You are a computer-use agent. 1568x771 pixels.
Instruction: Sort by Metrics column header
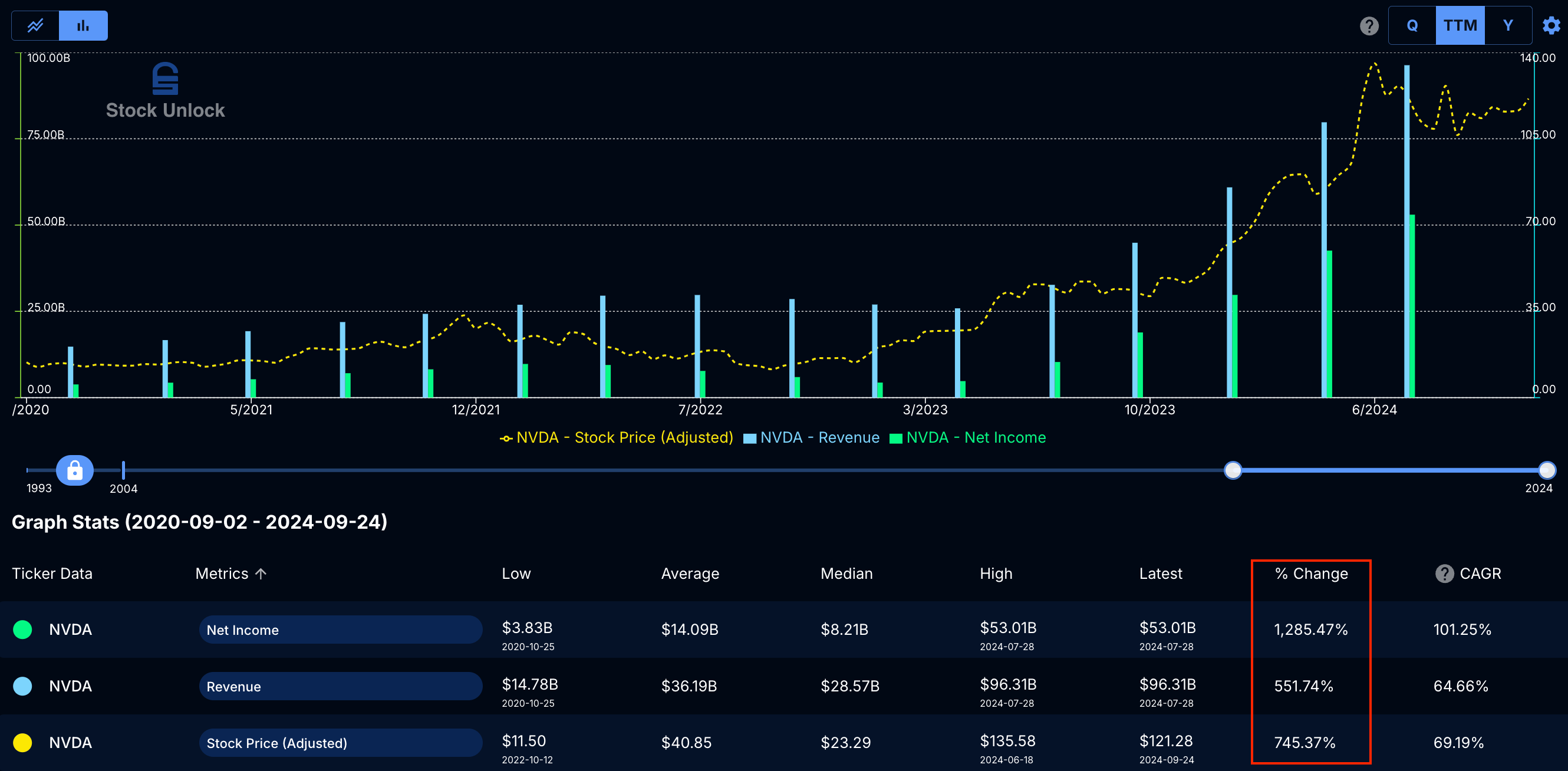point(222,574)
